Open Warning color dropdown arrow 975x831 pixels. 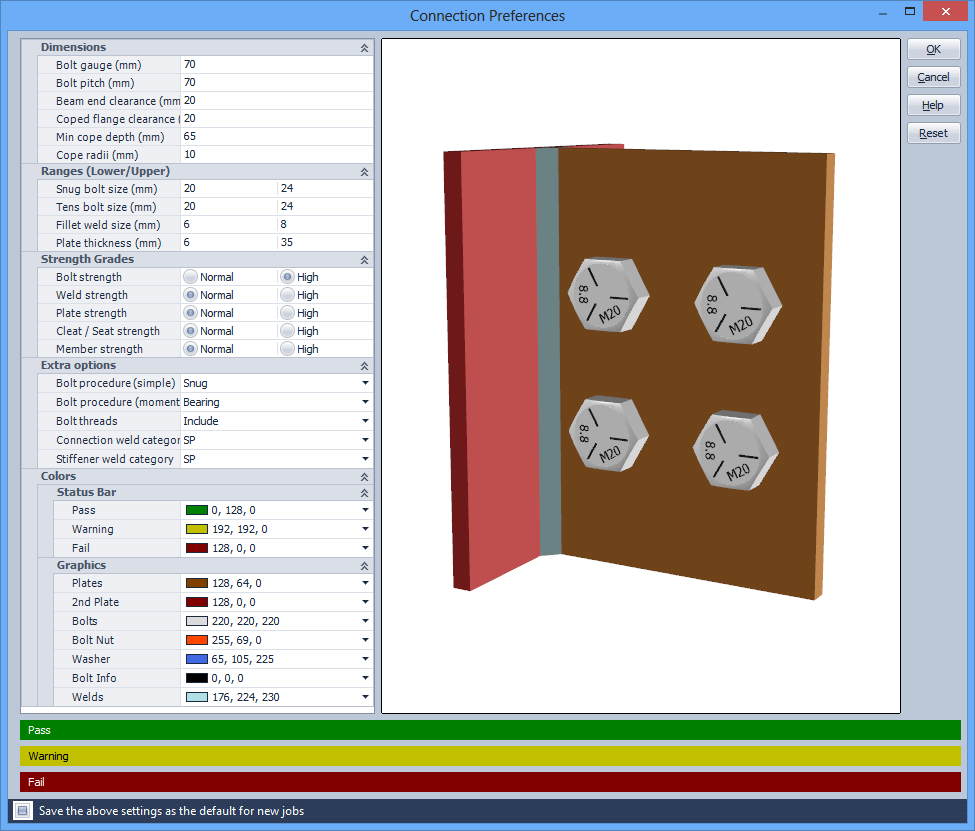[x=365, y=529]
